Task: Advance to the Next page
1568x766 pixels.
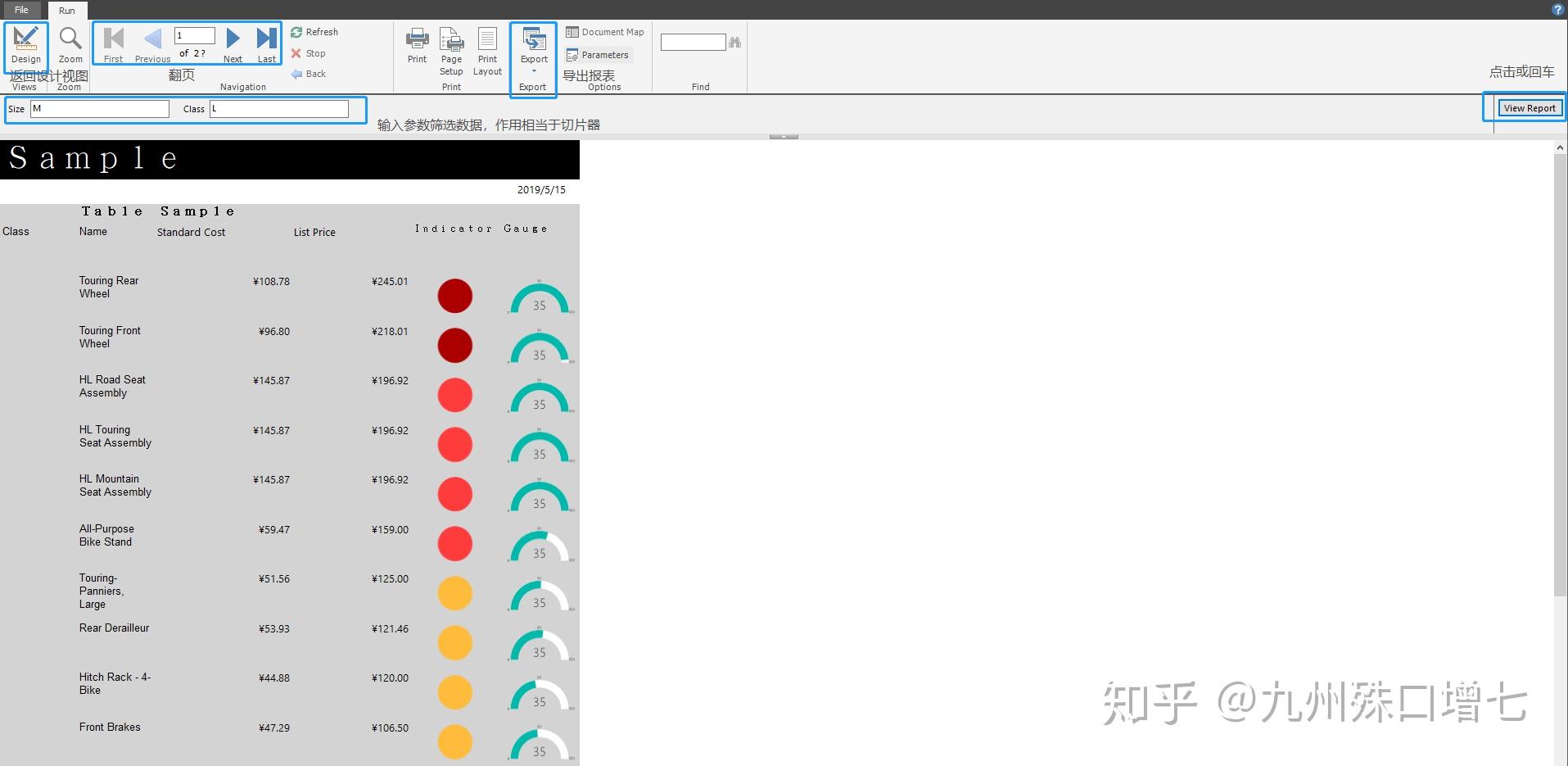Action: (233, 37)
